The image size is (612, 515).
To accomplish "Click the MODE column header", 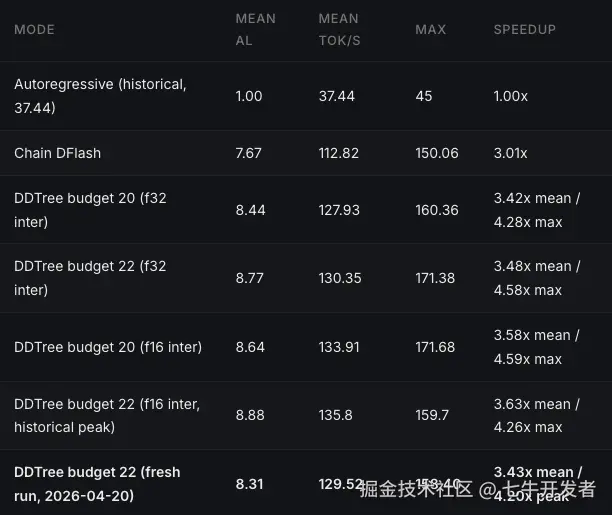I will pyautogui.click(x=34, y=30).
